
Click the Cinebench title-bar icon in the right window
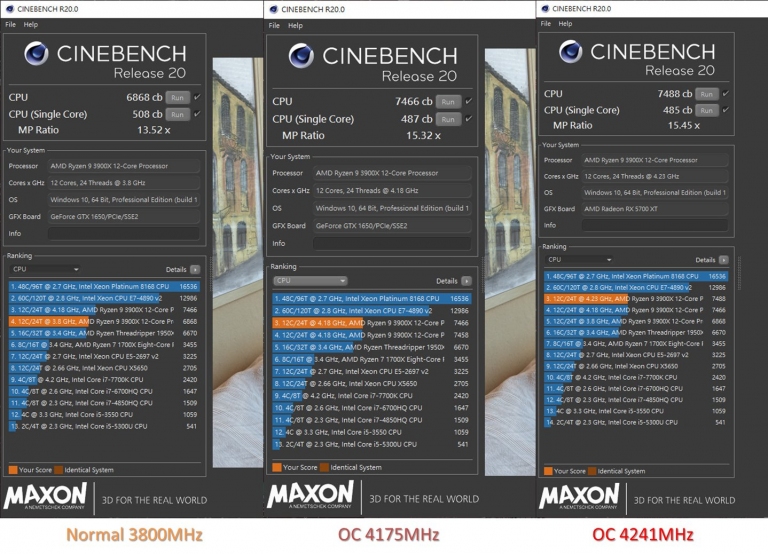[545, 8]
